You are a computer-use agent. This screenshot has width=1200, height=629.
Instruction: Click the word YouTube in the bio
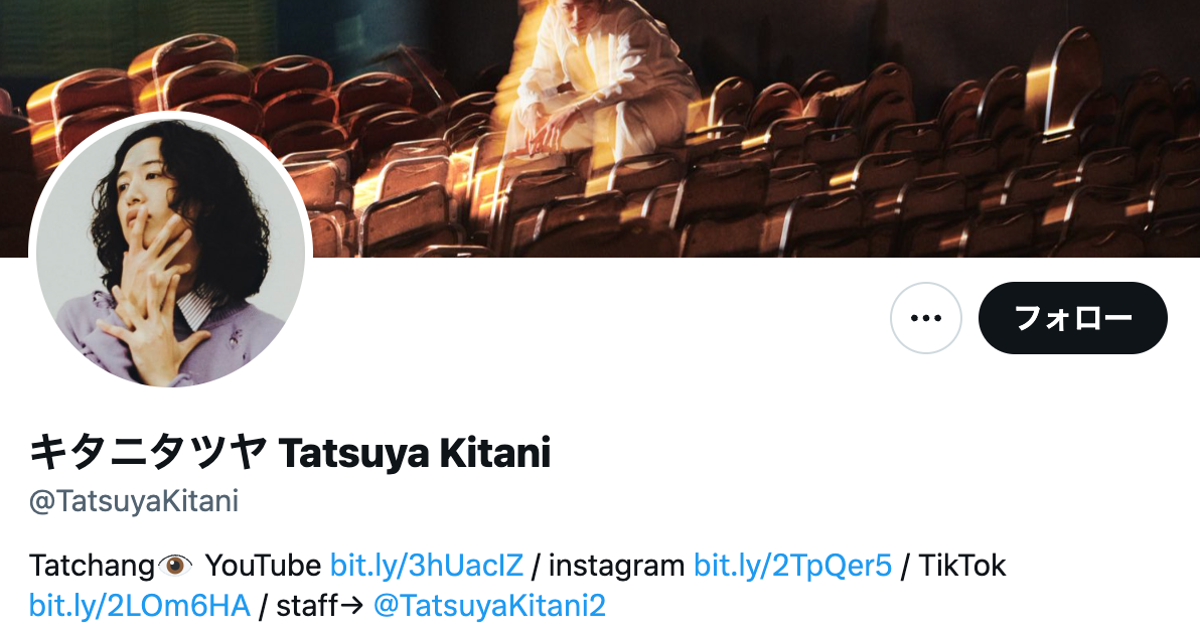point(263,566)
